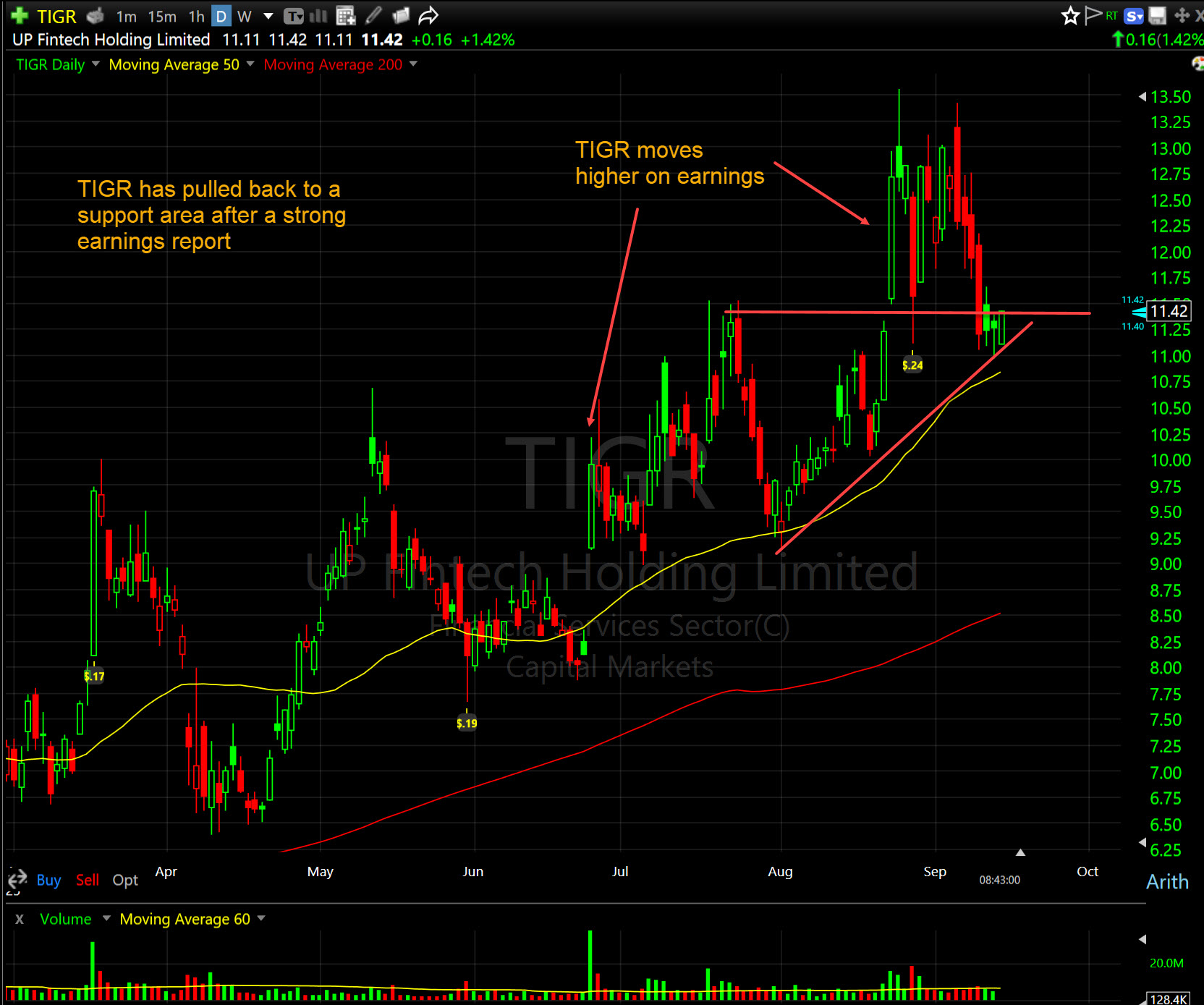This screenshot has width=1204, height=1005.
Task: Click the flag marker icon
Action: click(x=1093, y=15)
